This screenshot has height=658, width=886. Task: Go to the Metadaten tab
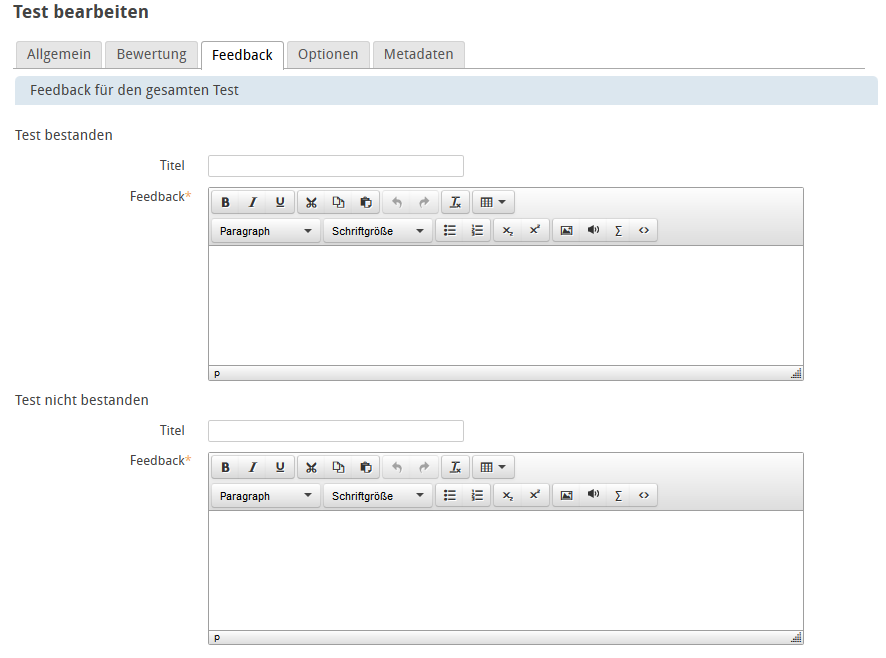(418, 55)
